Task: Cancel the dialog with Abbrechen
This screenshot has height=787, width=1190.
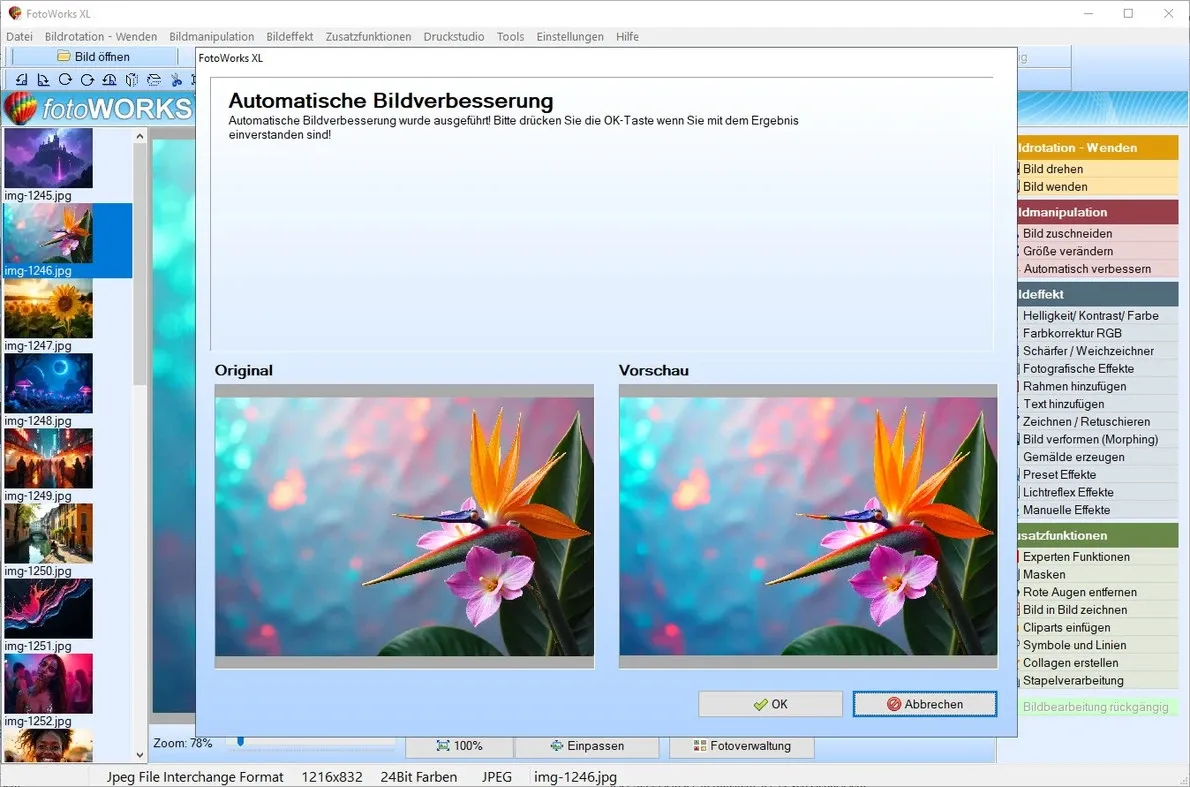Action: (924, 703)
